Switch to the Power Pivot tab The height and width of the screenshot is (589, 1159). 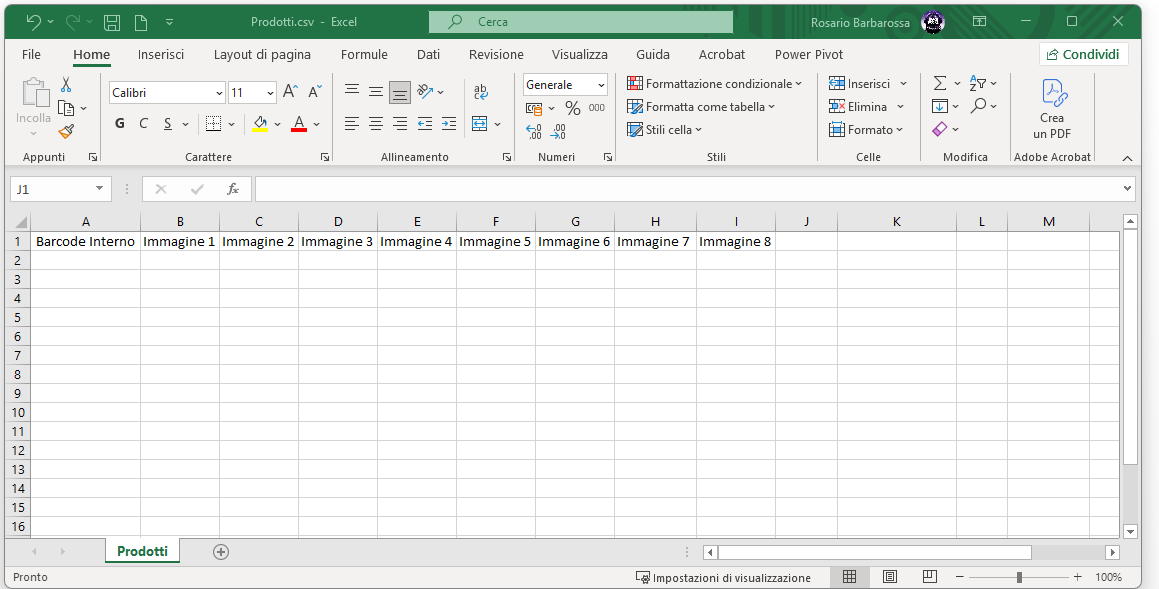809,54
